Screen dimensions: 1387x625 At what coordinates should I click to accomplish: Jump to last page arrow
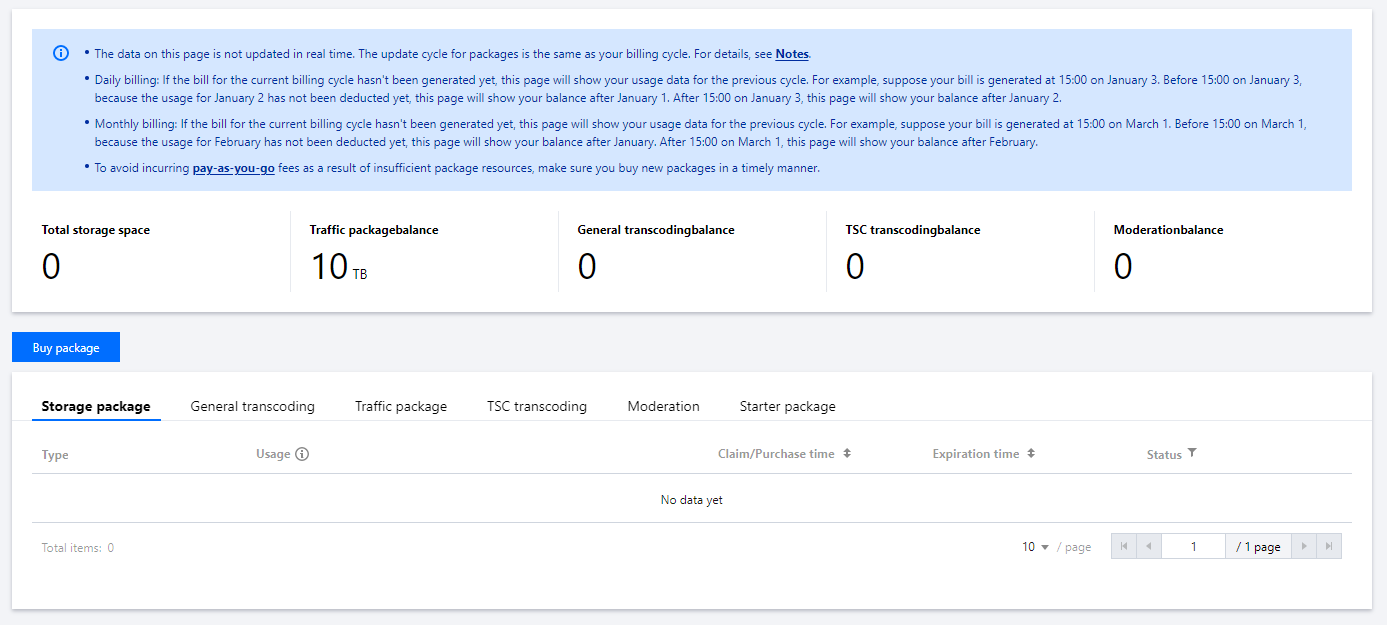(1329, 546)
